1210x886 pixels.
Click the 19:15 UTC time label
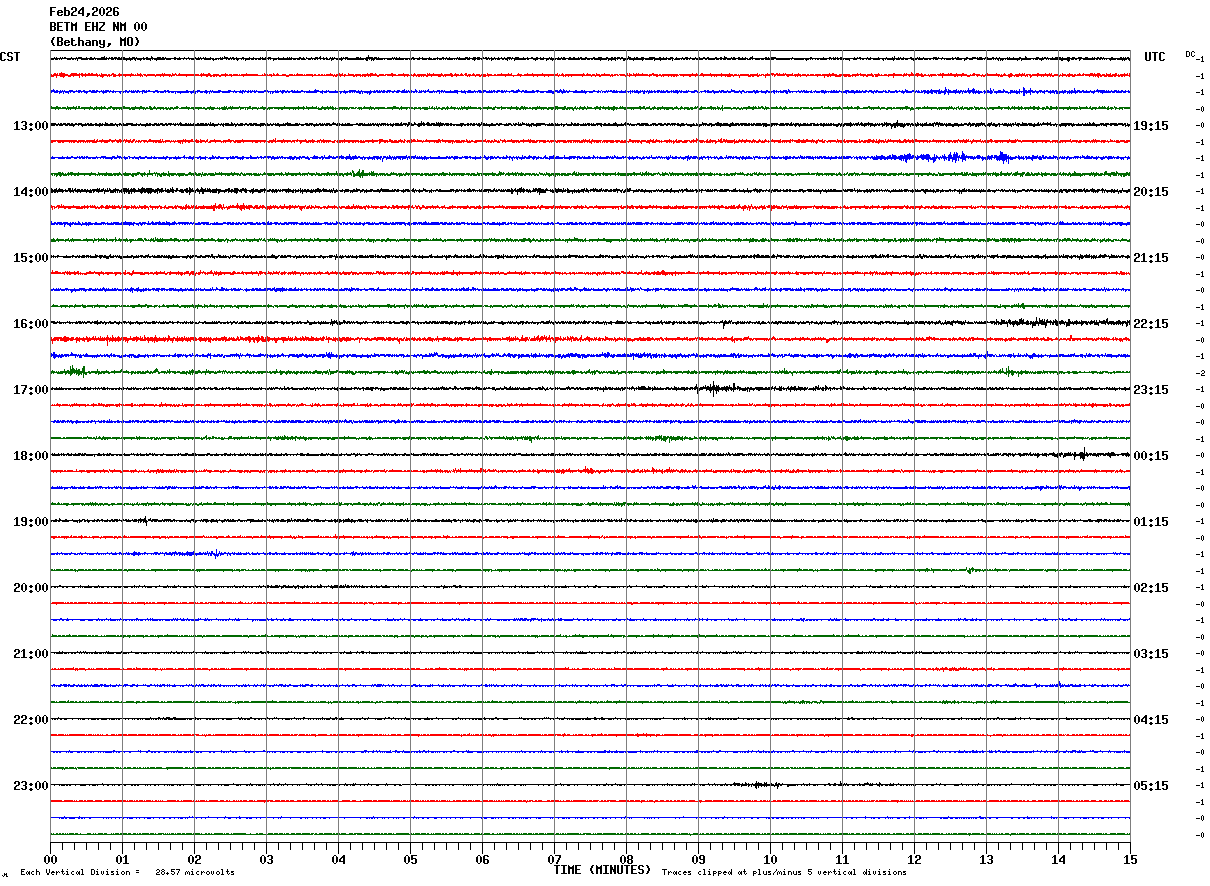pos(1150,126)
